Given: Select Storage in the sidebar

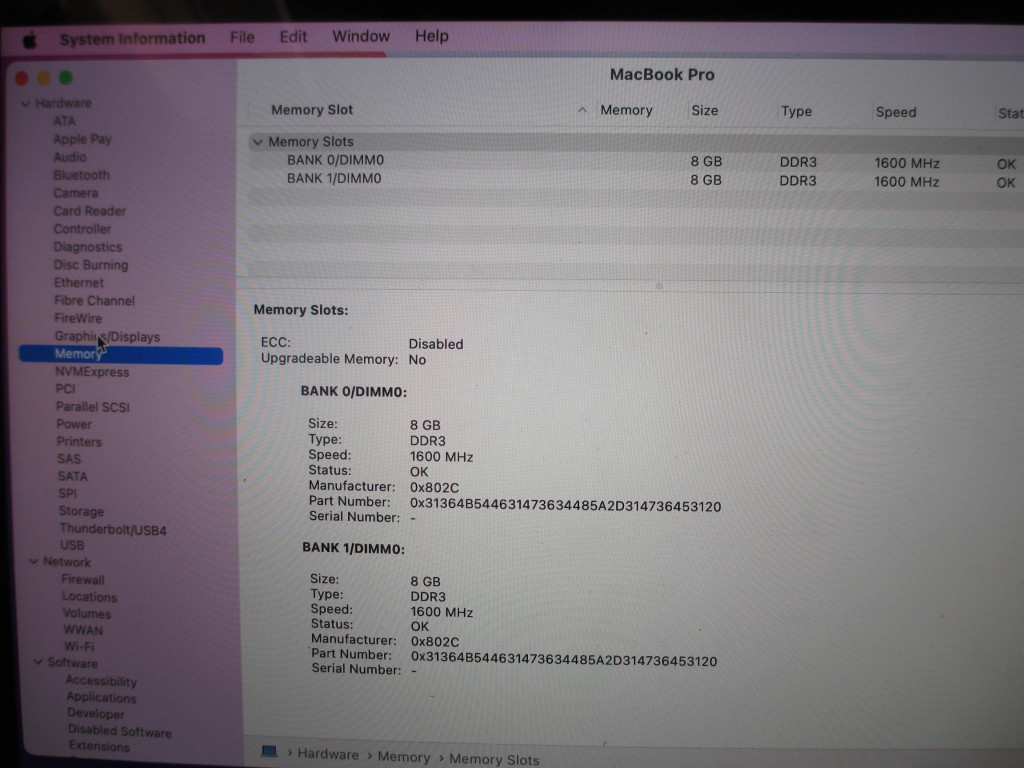Looking at the screenshot, I should tap(81, 511).
